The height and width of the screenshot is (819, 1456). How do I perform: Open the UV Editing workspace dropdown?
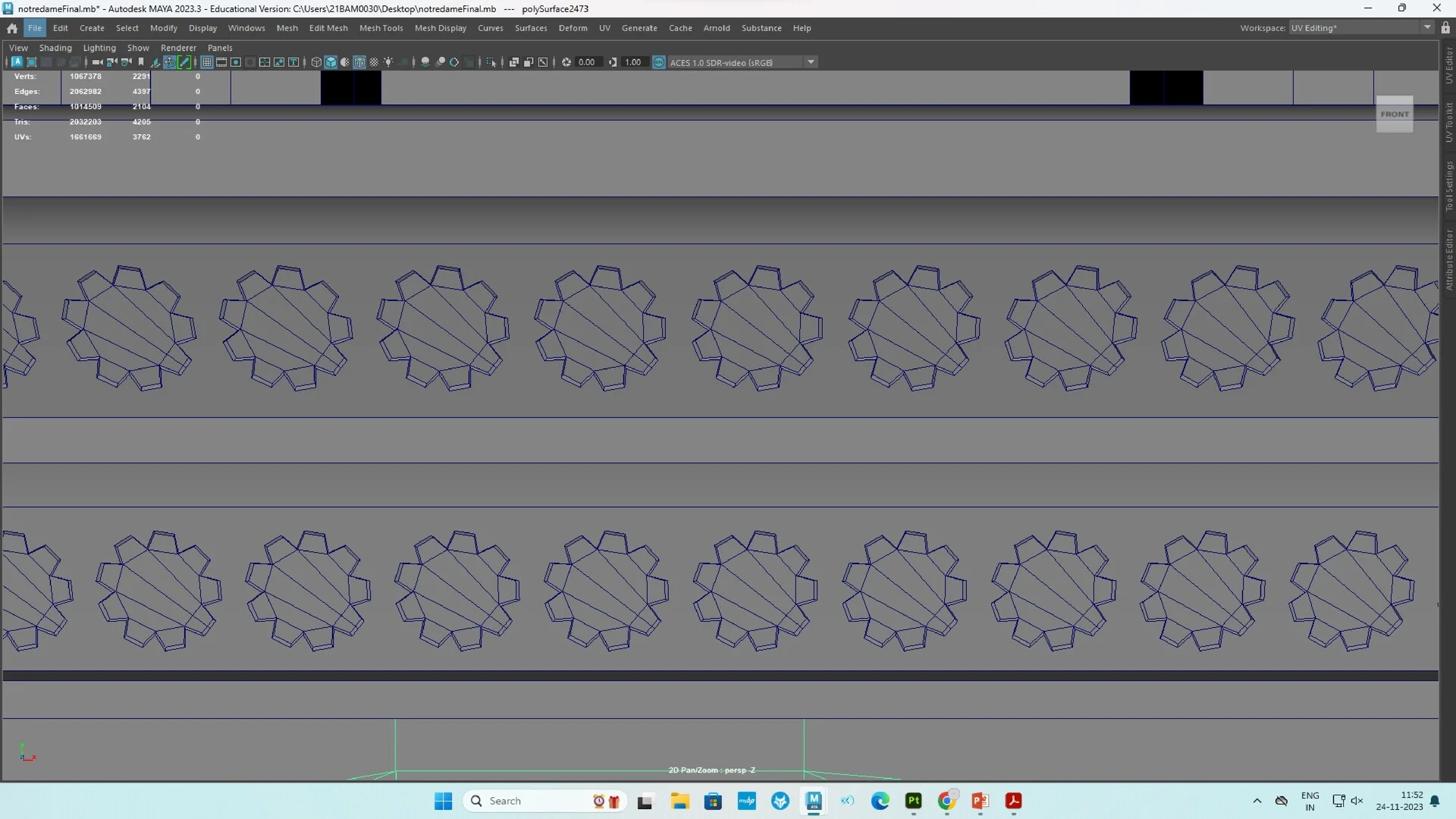pyautogui.click(x=1425, y=27)
